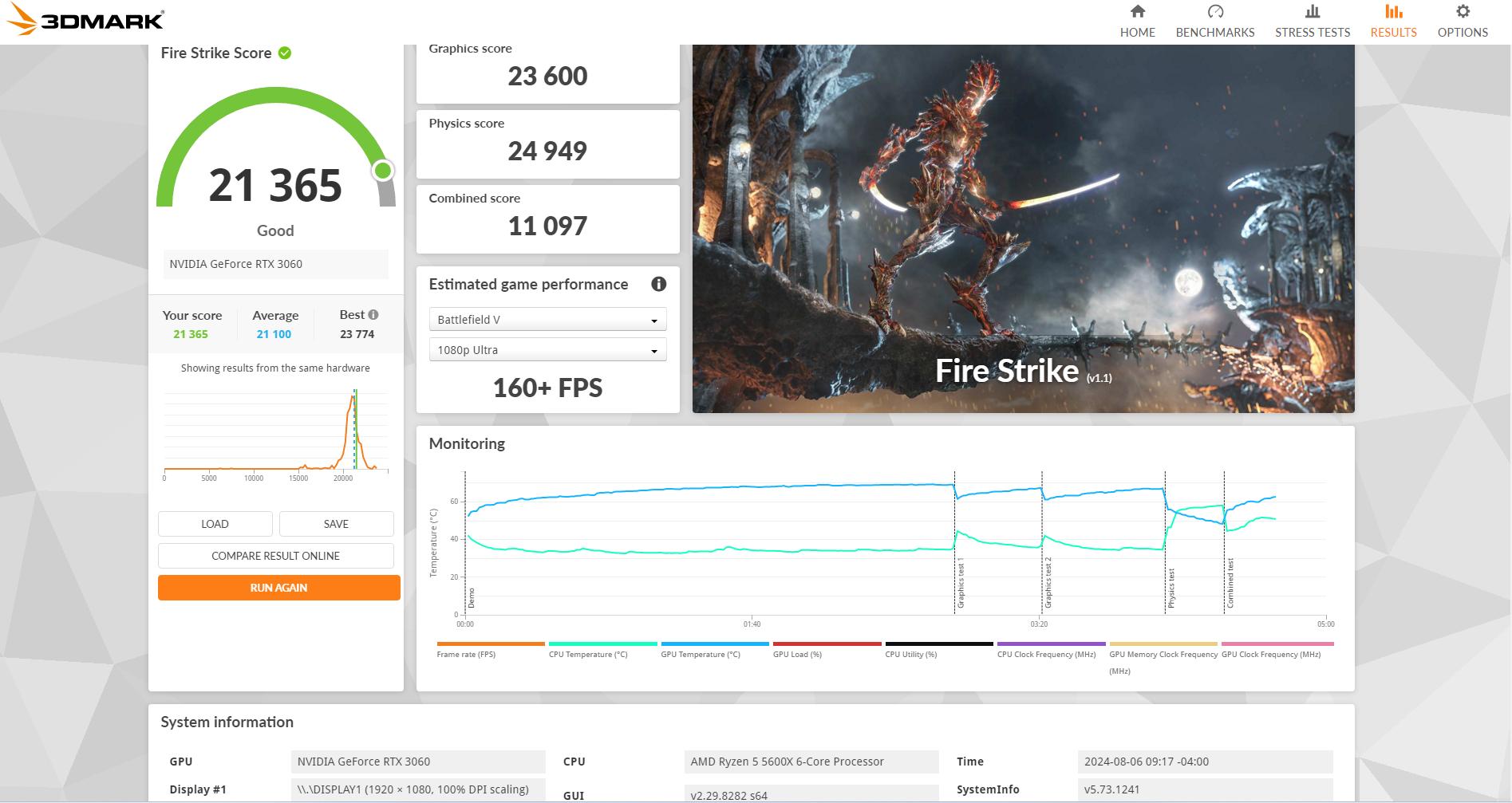Open the Battlefield V game dropdown
Viewport: 1512px width, 803px height.
[x=547, y=320]
